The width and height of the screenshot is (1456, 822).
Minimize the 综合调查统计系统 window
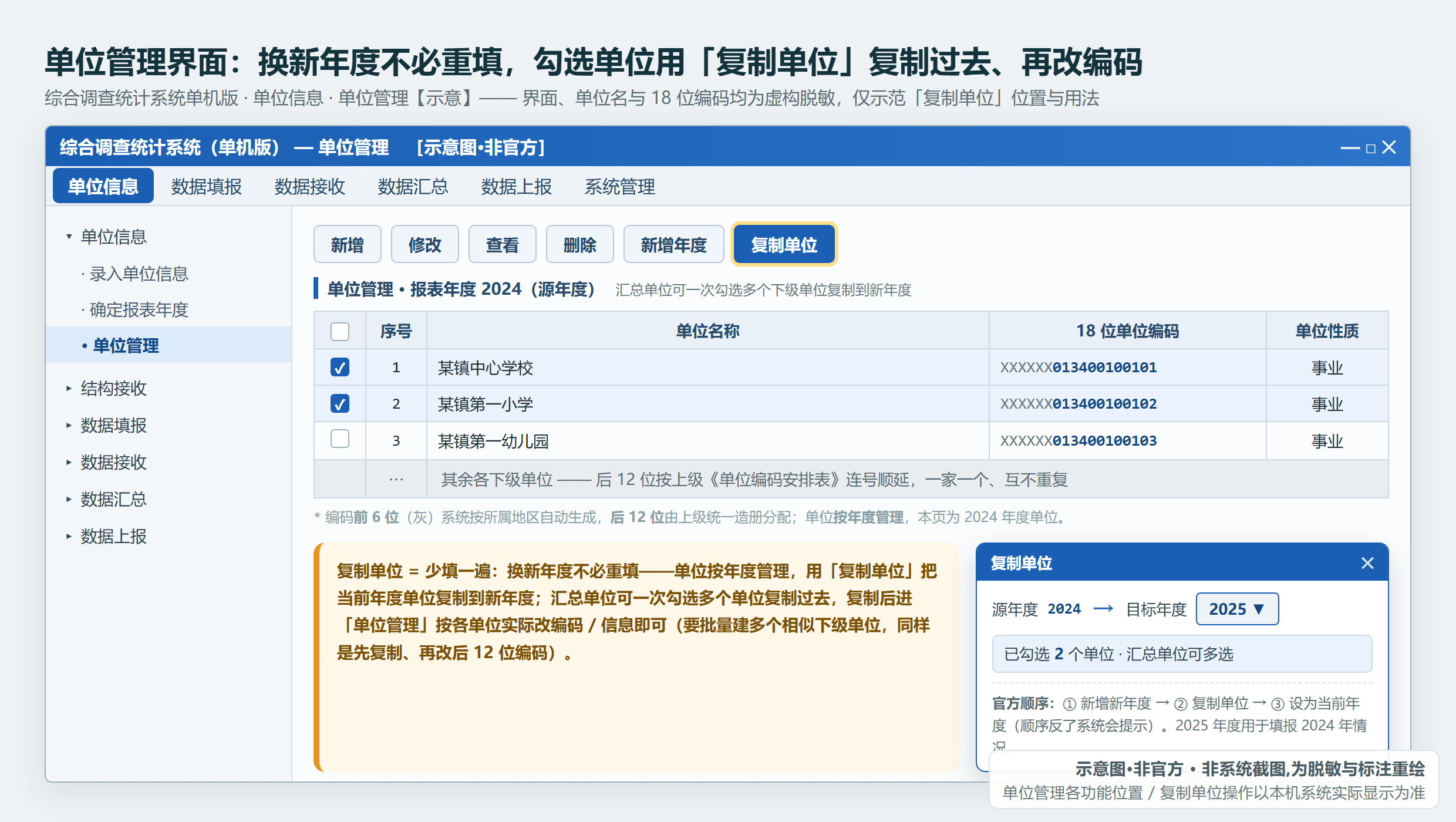click(1350, 148)
